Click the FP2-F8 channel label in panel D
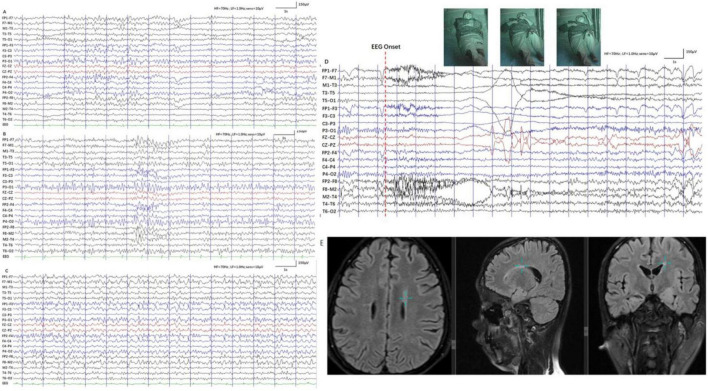This screenshot has height=391, width=708. tap(329, 182)
